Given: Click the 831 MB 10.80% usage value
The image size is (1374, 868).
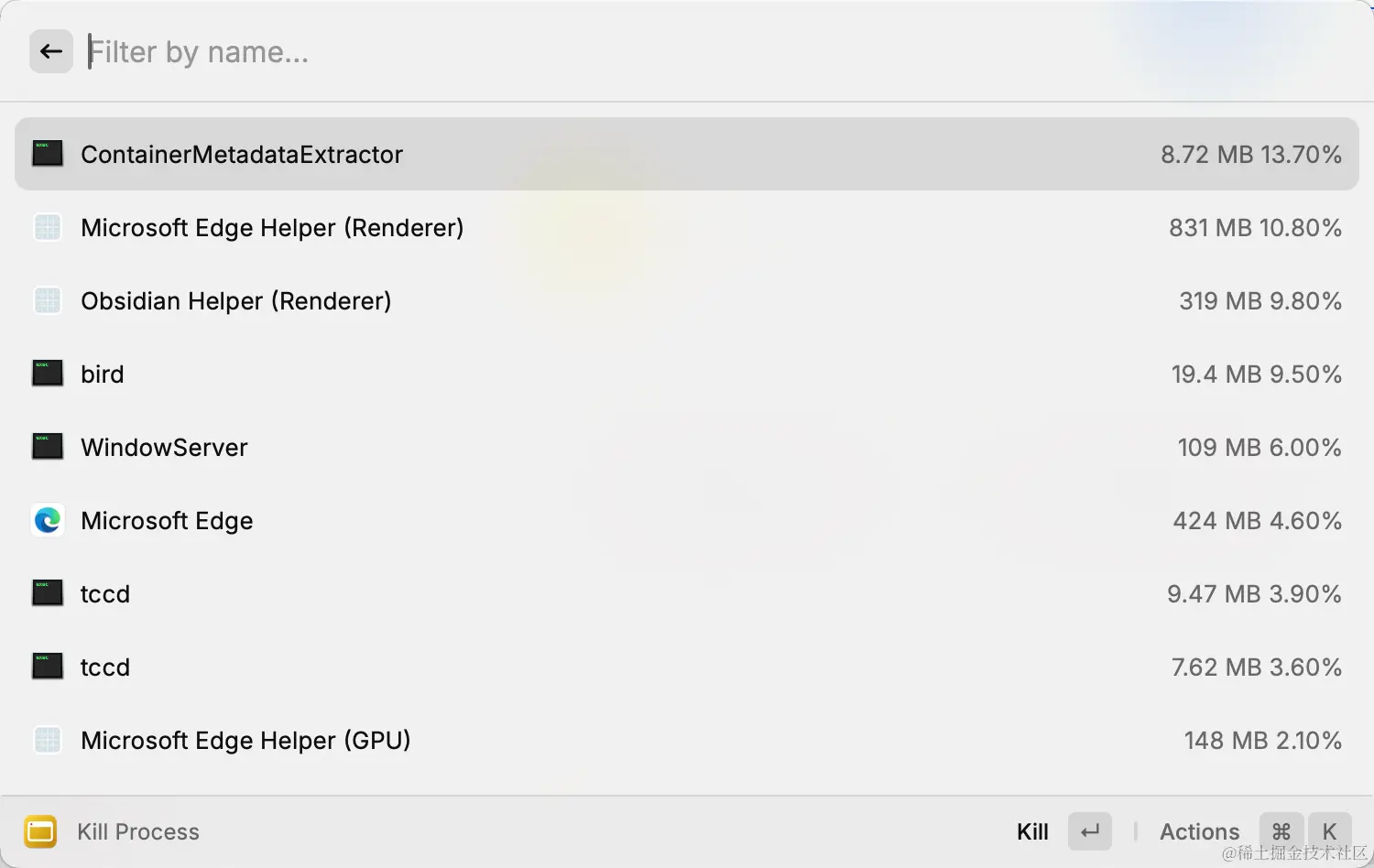Looking at the screenshot, I should point(1255,227).
